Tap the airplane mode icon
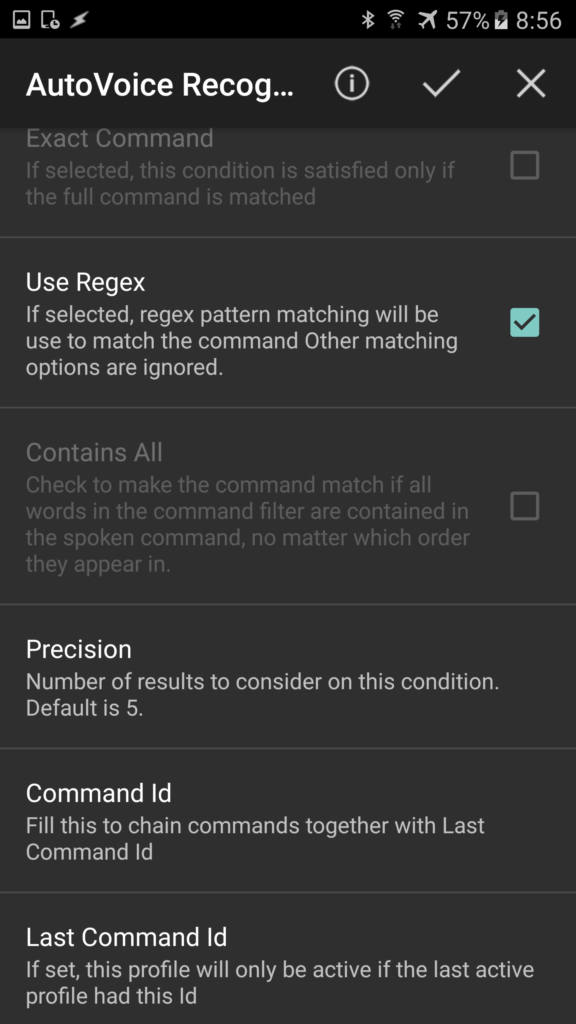The width and height of the screenshot is (576, 1024). (427, 20)
